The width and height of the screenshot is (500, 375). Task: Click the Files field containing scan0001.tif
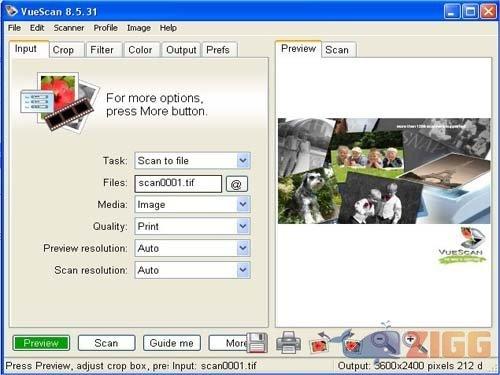(178, 184)
